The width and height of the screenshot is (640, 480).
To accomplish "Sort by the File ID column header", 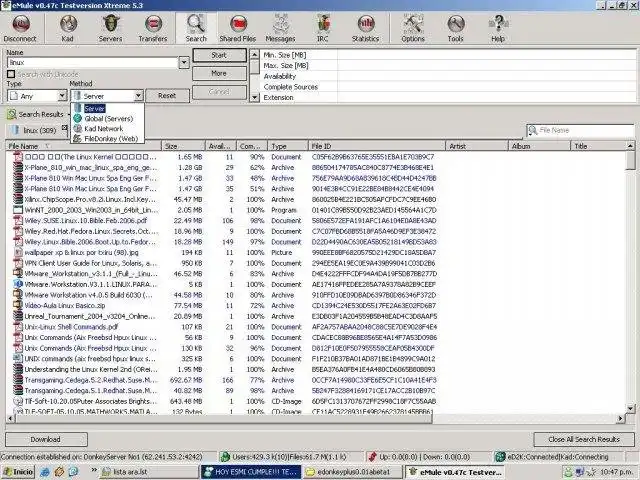I will point(377,146).
